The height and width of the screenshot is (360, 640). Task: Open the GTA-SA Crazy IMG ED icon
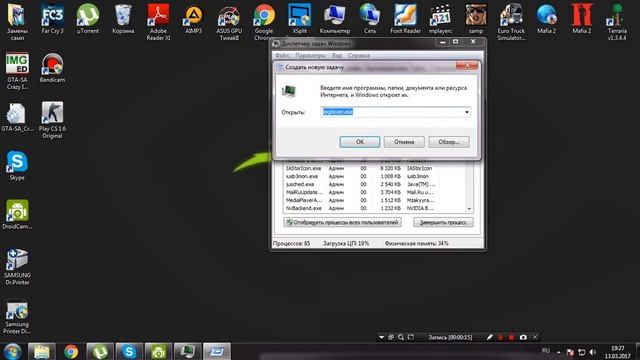(17, 71)
